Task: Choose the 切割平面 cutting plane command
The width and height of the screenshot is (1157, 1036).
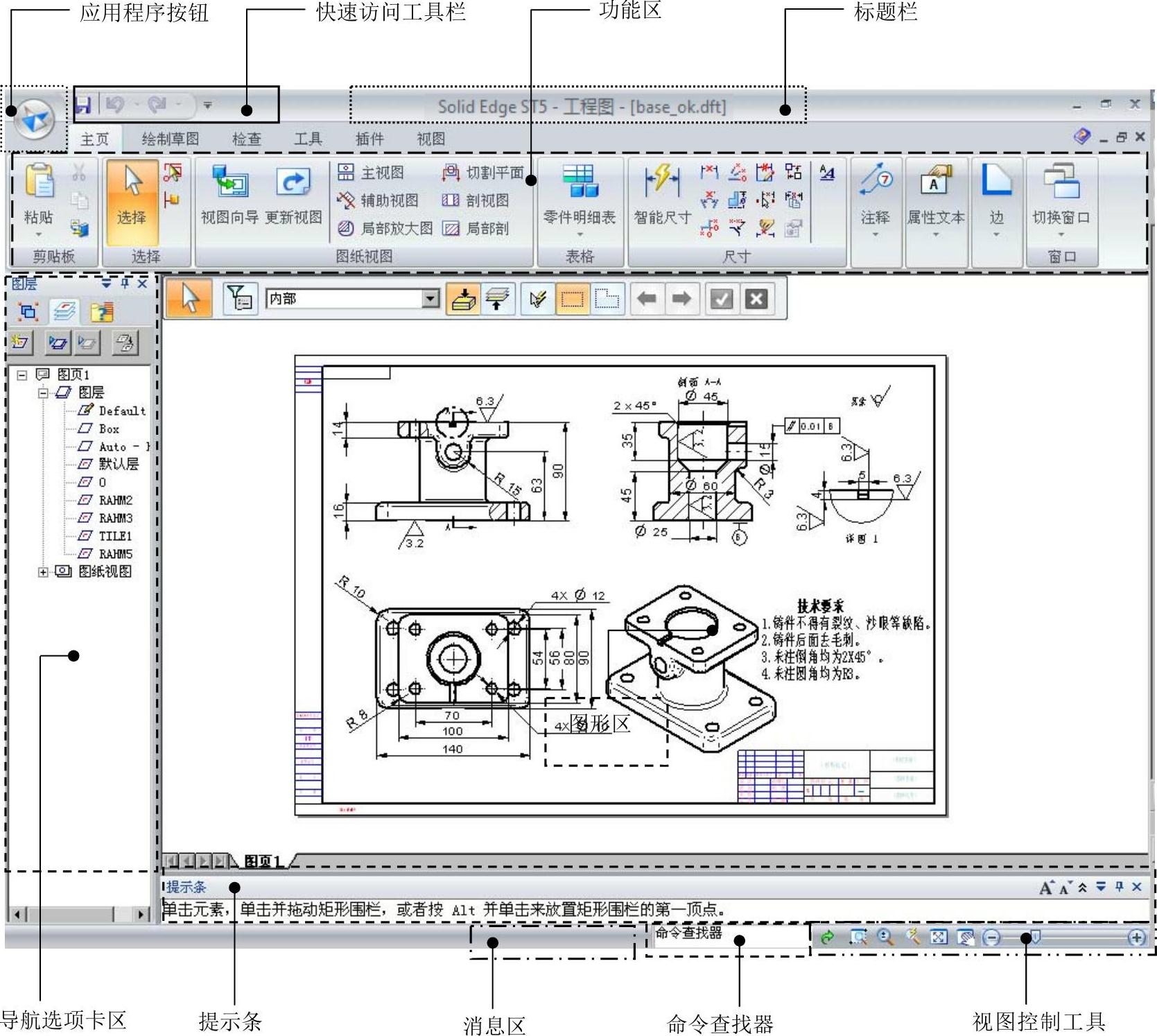Action: [482, 173]
